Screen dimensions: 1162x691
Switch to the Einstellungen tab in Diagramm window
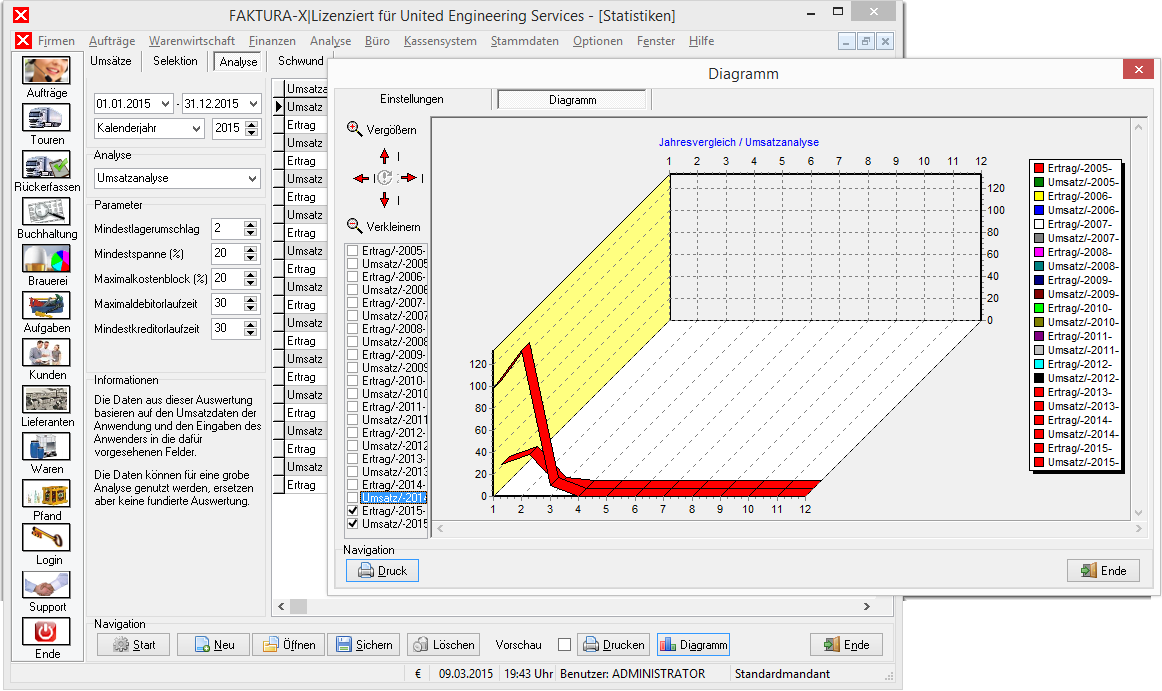(412, 99)
